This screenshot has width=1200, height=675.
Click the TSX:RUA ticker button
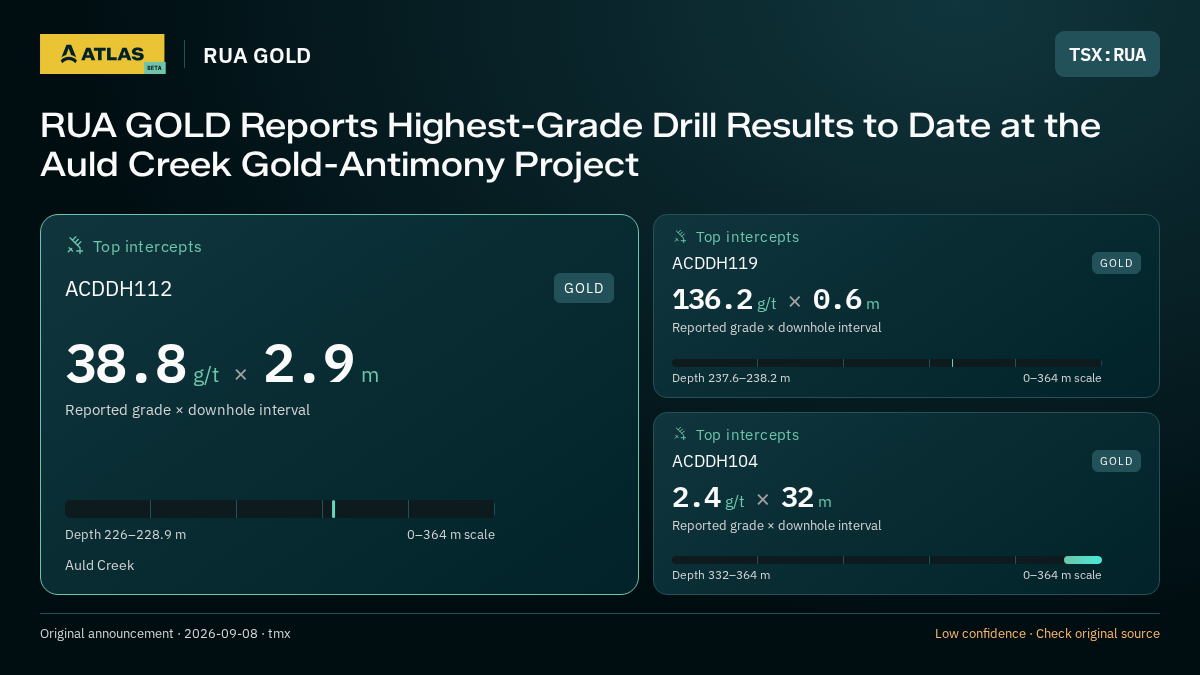click(x=1107, y=54)
